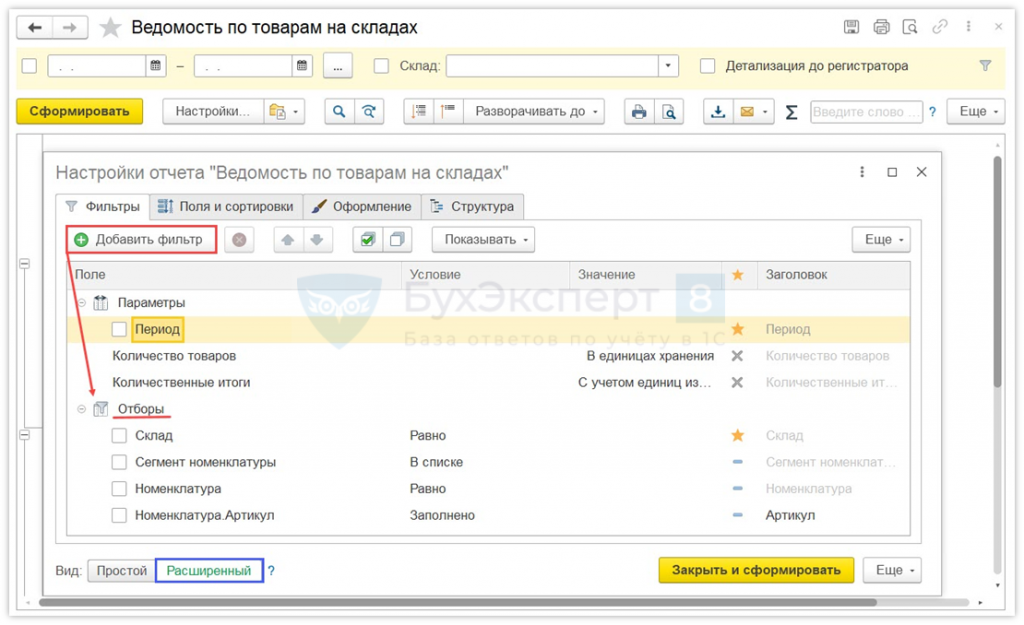Send report by email envelope icon
This screenshot has height=625, width=1024.
[747, 112]
